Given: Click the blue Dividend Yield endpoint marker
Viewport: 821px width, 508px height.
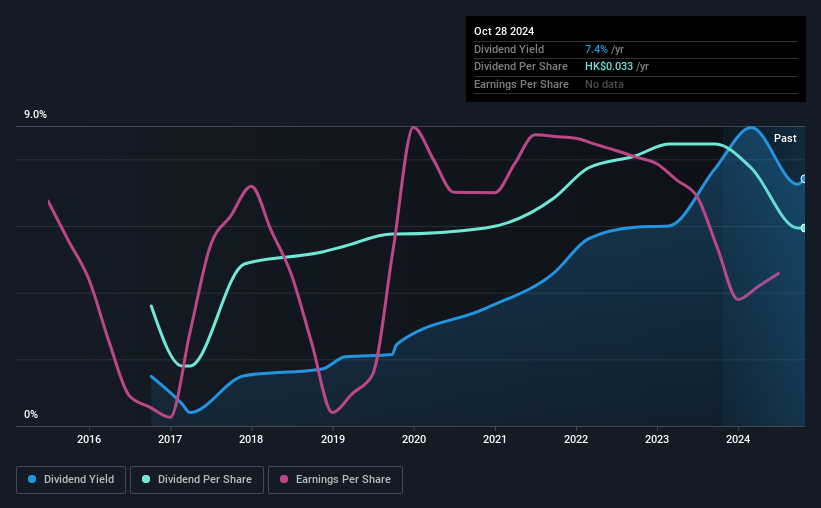Looking at the screenshot, I should (x=803, y=180).
